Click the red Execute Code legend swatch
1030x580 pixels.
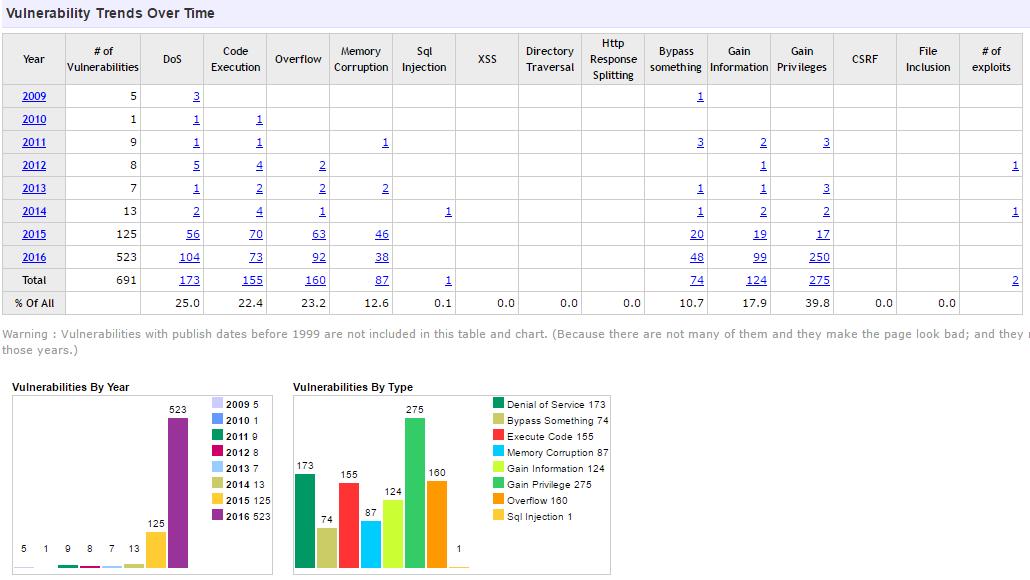(x=498, y=436)
